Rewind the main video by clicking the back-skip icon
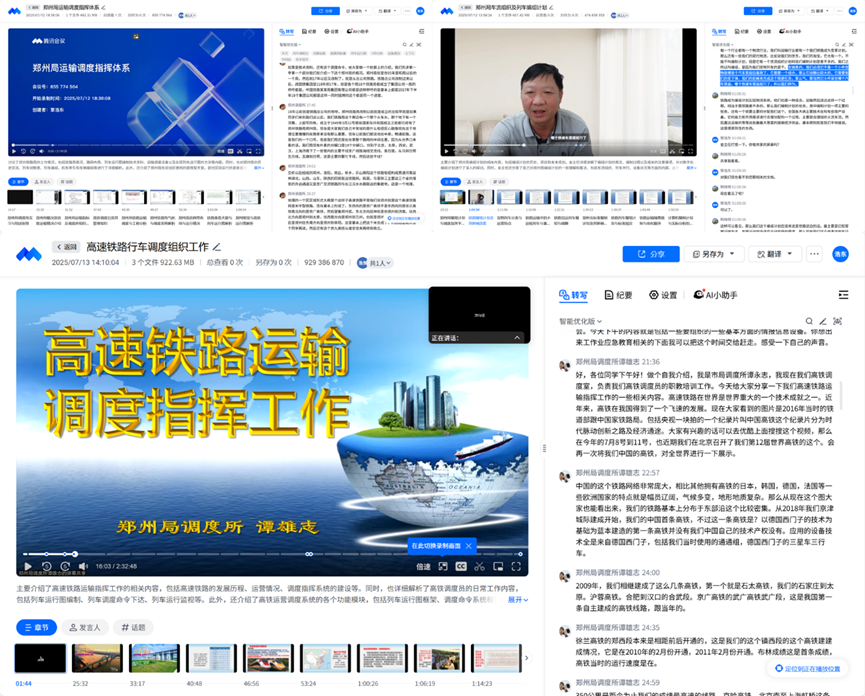This screenshot has height=696, width=865. pos(46,567)
